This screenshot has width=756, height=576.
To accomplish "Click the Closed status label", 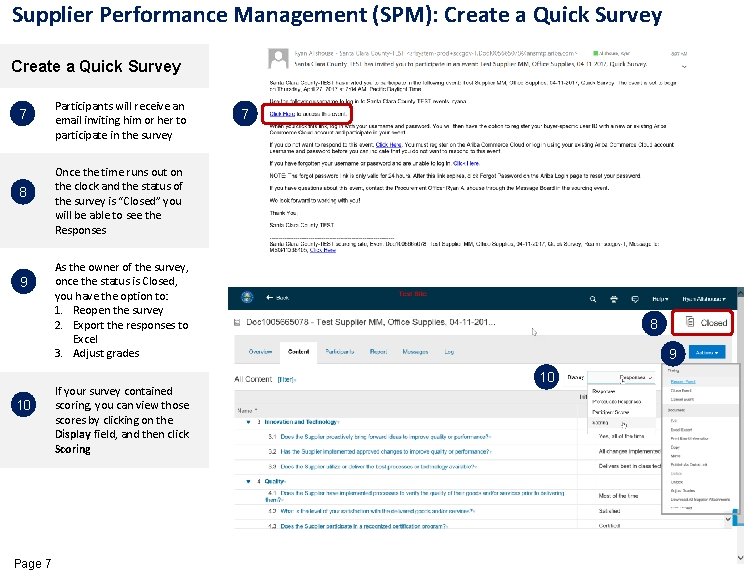I will click(x=714, y=322).
